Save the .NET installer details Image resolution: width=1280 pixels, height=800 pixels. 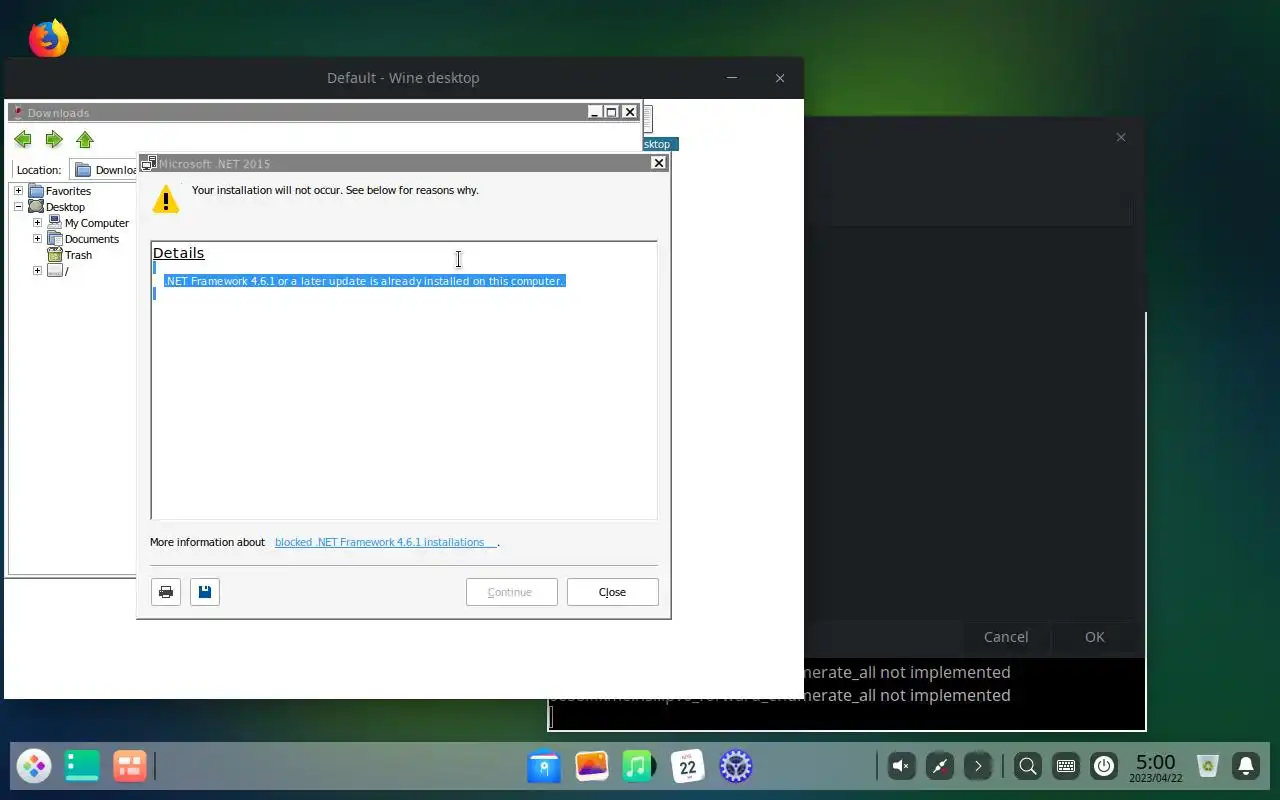click(x=205, y=592)
